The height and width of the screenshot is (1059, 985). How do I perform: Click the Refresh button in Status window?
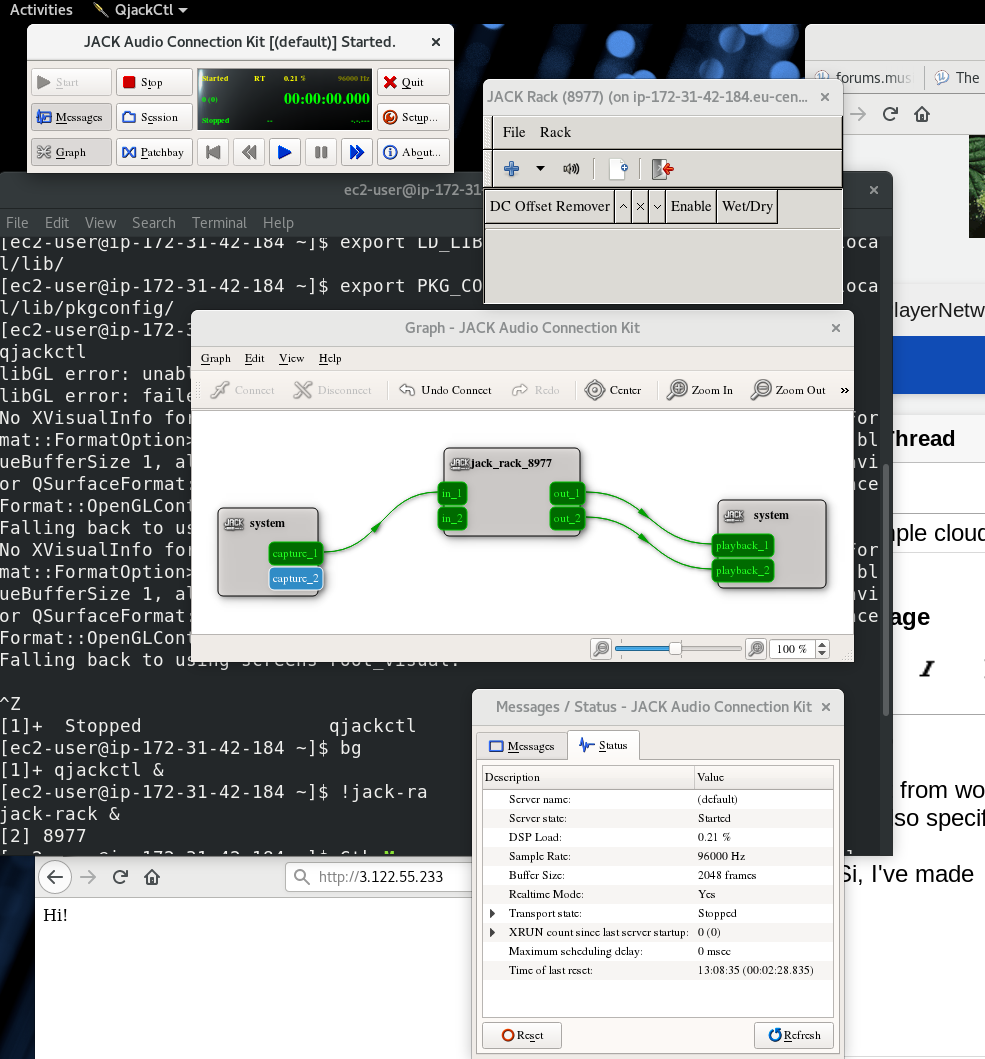click(793, 1035)
